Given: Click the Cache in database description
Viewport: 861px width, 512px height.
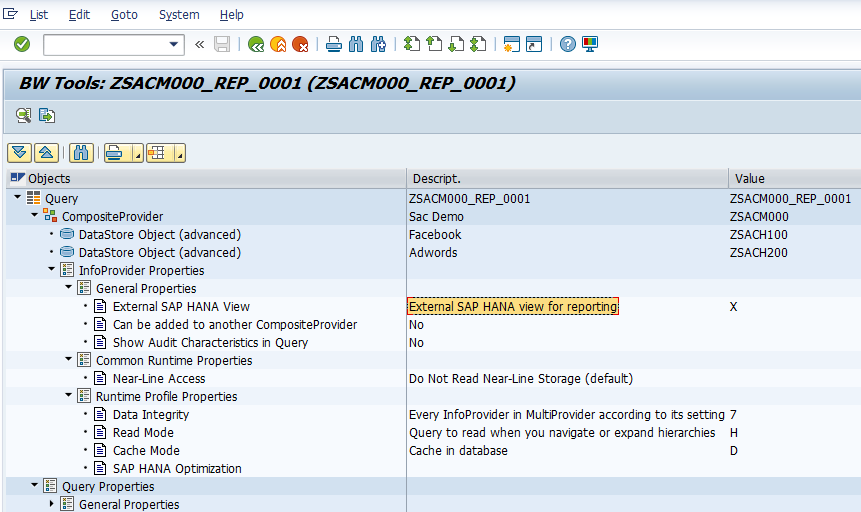Looking at the screenshot, I should pos(458,450).
